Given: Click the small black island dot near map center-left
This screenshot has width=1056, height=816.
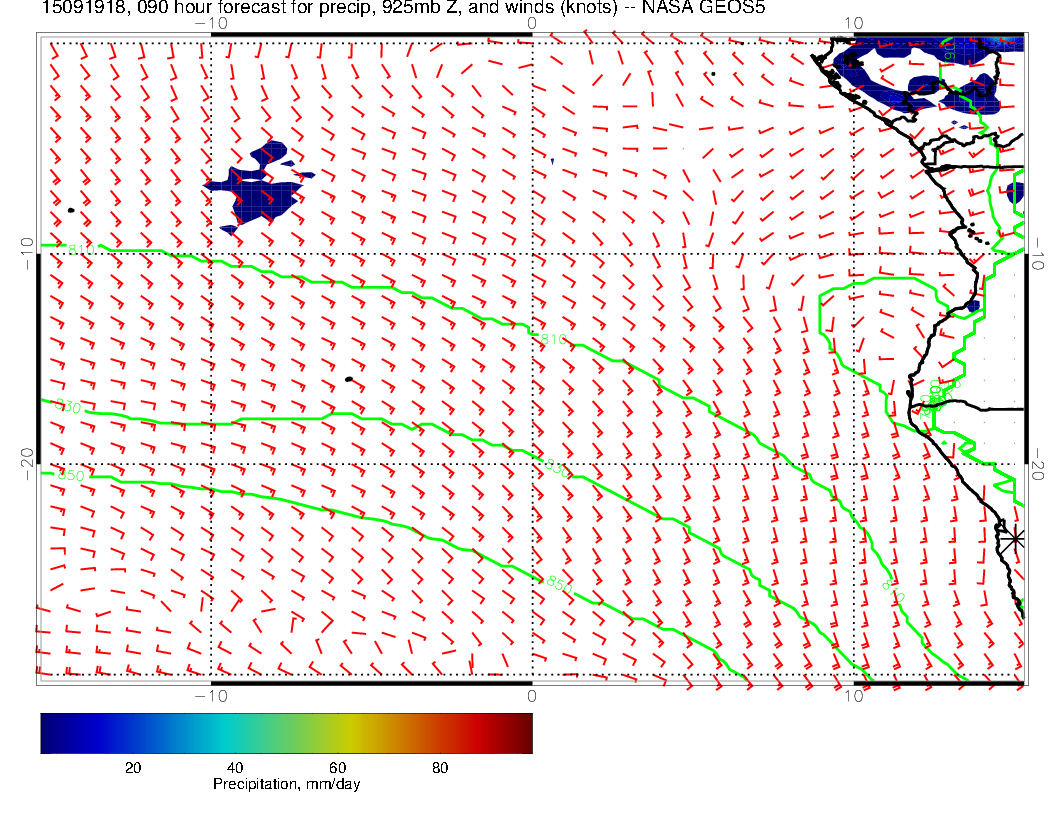Looking at the screenshot, I should pyautogui.click(x=348, y=379).
